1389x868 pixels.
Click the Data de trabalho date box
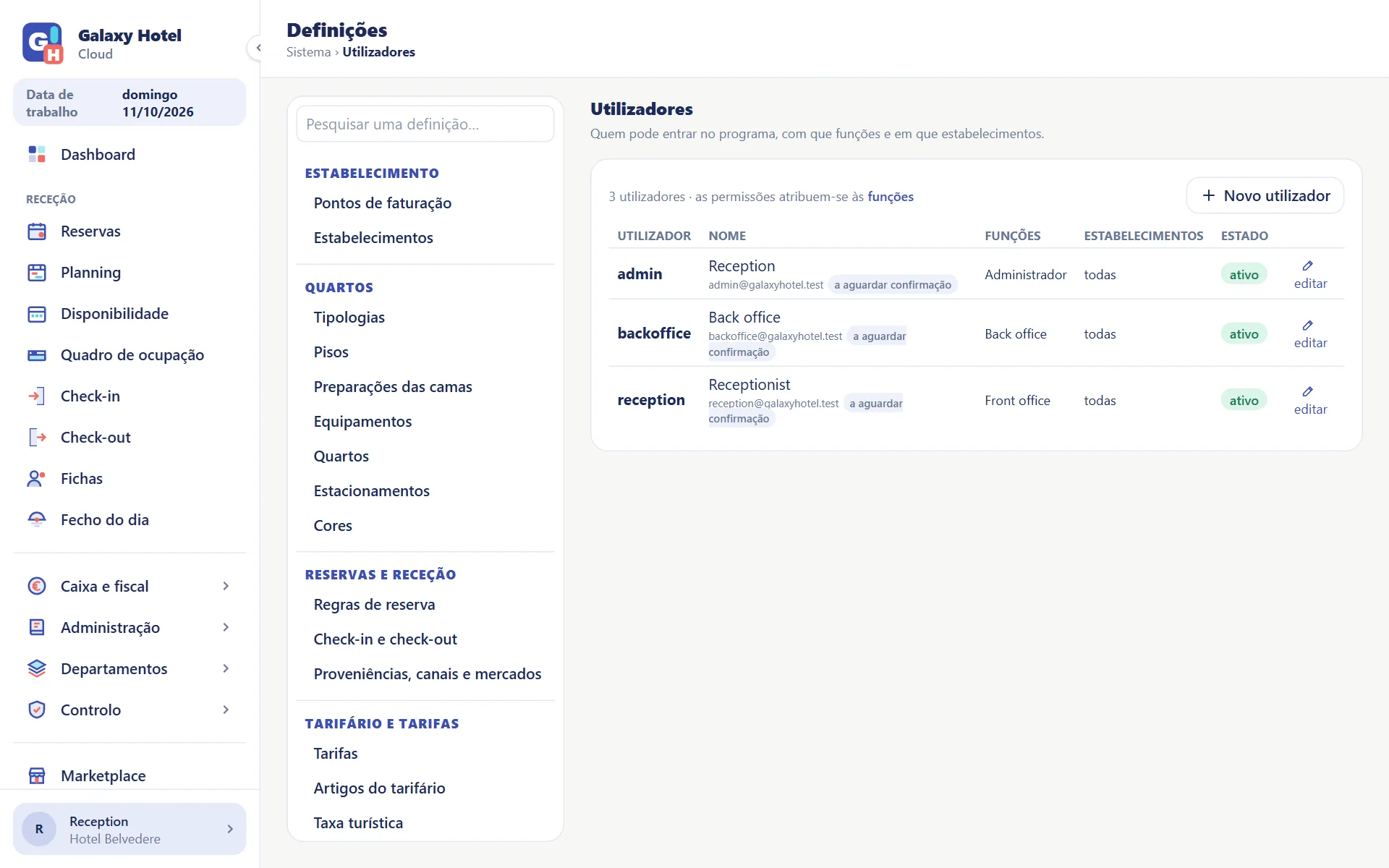pyautogui.click(x=129, y=103)
